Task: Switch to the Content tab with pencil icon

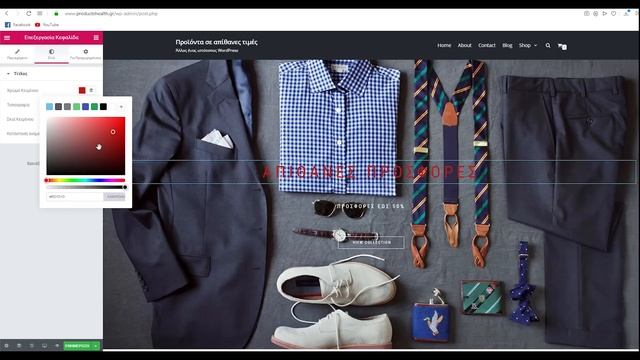Action: point(17,54)
